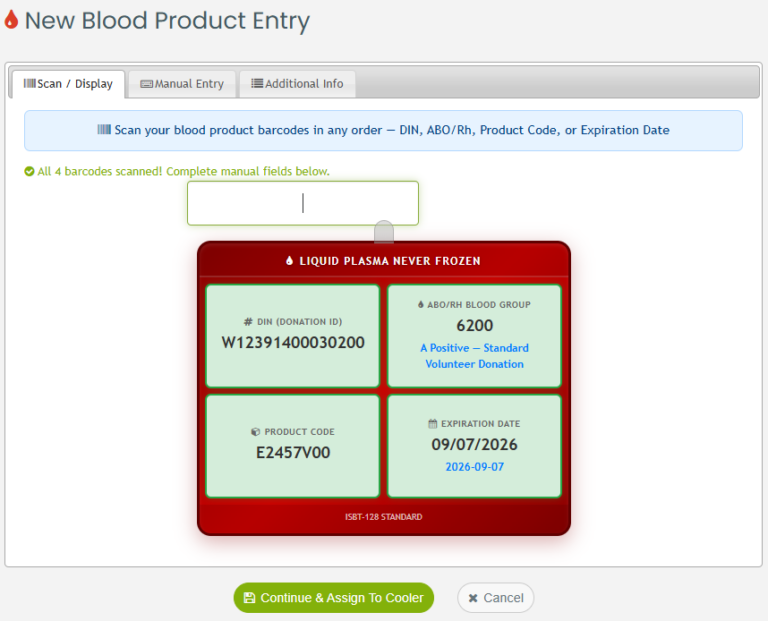Open the Manual Entry tab

[182, 84]
